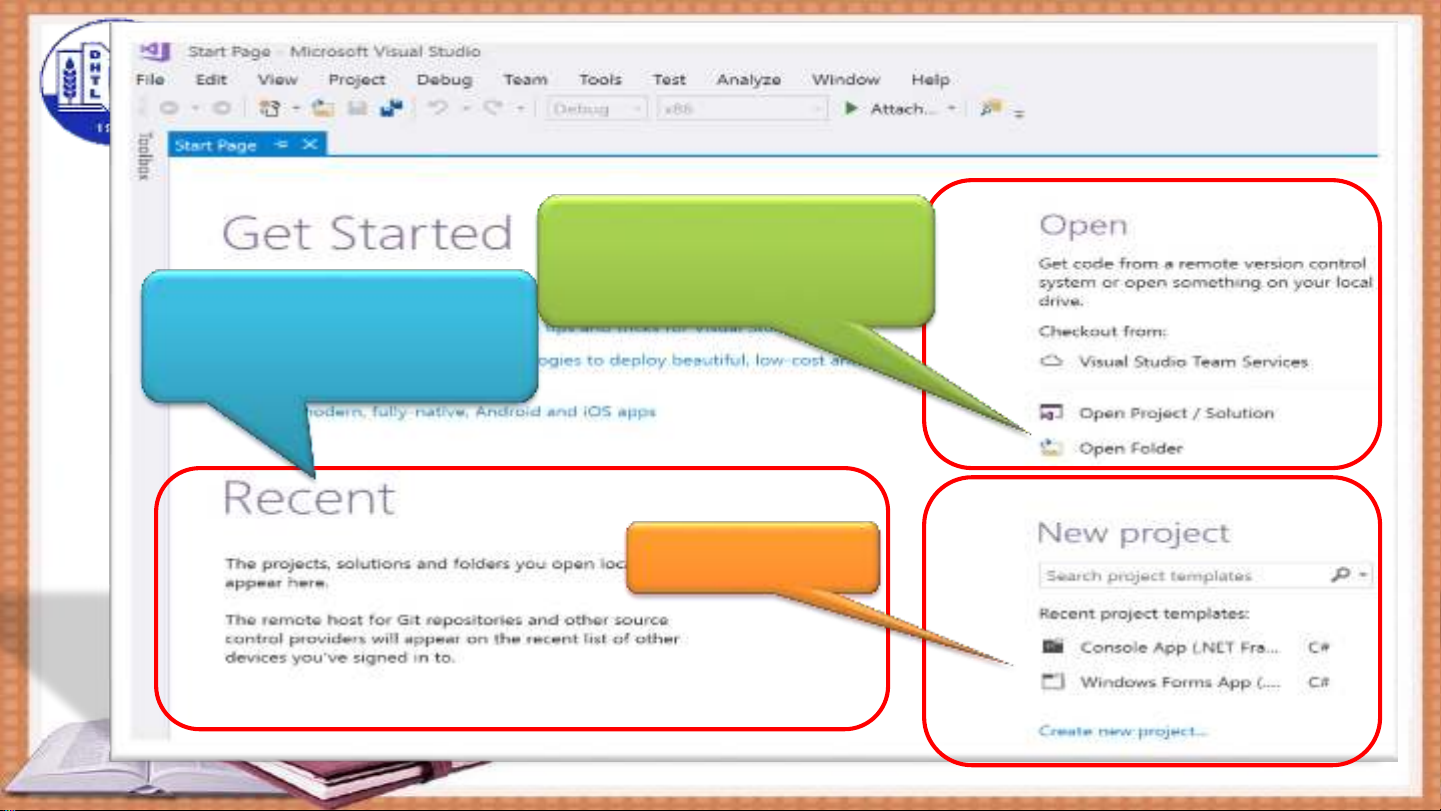Expand the Navigate Backward history dropdown

(x=196, y=109)
